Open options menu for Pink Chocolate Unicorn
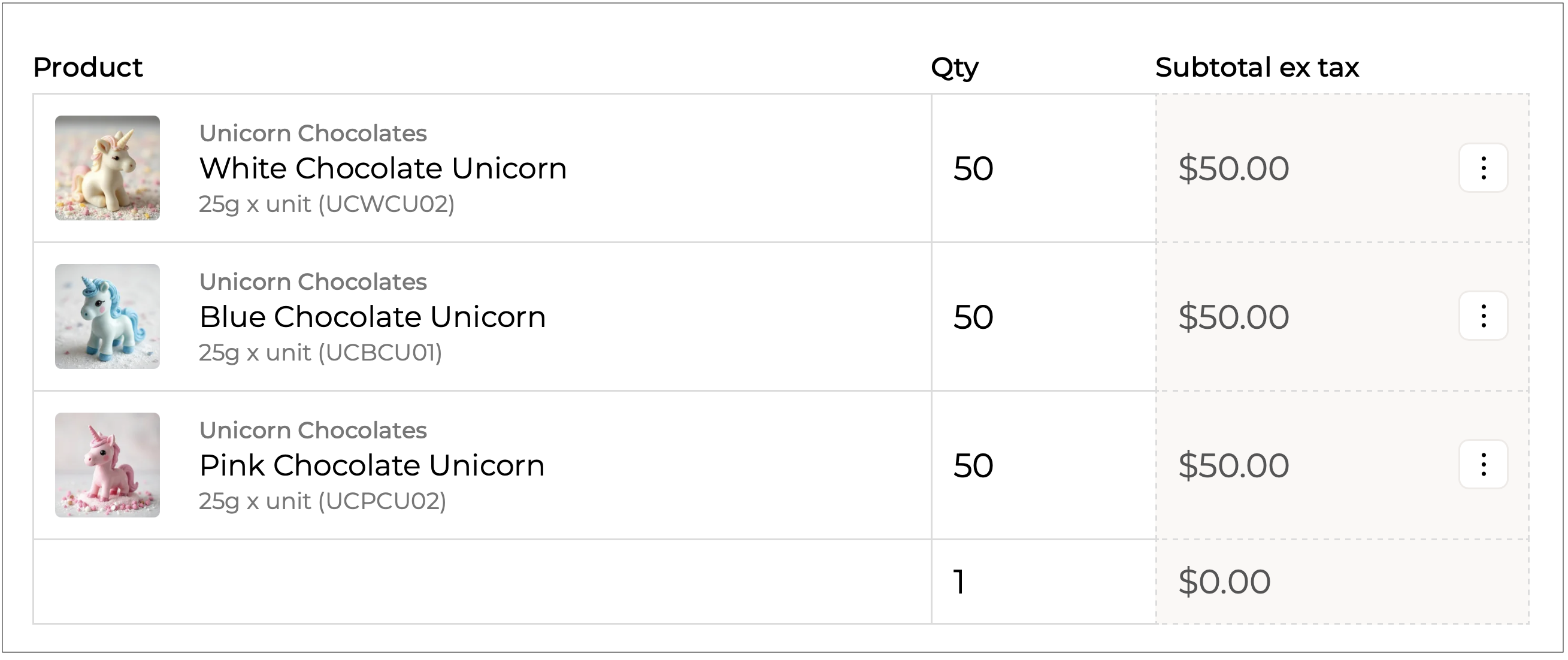This screenshot has width=1568, height=660. point(1483,465)
